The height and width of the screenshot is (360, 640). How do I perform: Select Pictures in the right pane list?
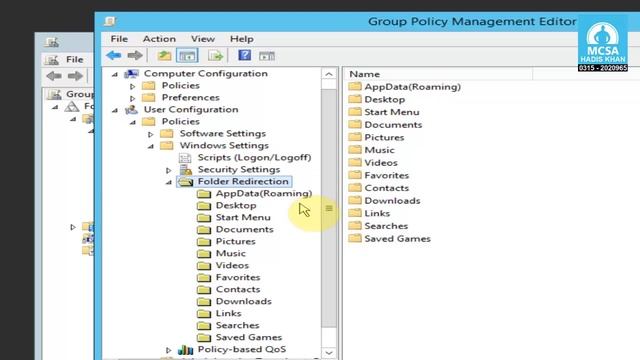pyautogui.click(x=384, y=137)
